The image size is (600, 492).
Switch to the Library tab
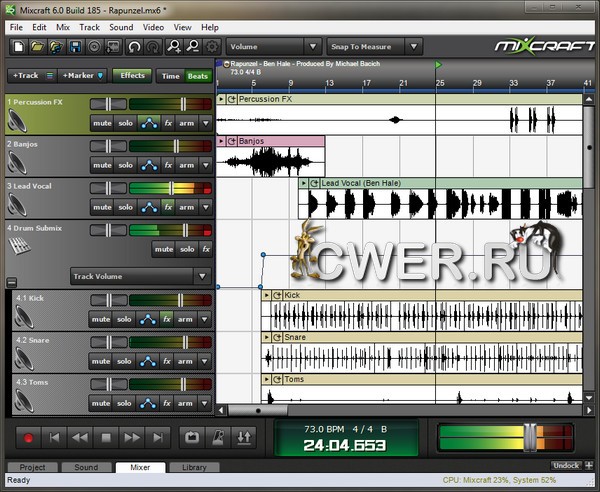(x=194, y=467)
